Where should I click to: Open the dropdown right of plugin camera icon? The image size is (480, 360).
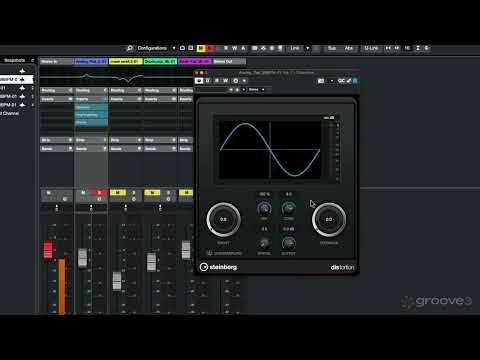click(x=331, y=81)
